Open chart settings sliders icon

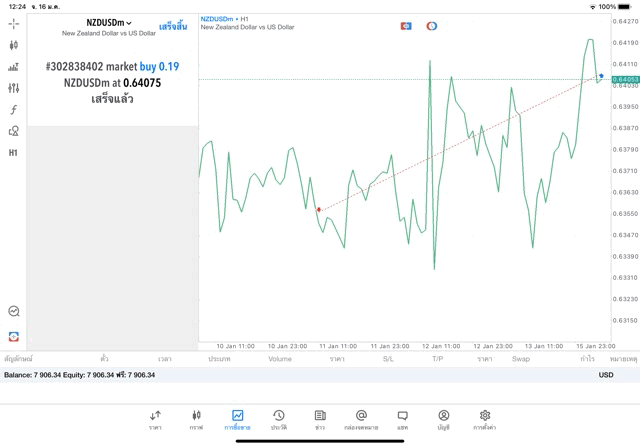click(x=13, y=88)
